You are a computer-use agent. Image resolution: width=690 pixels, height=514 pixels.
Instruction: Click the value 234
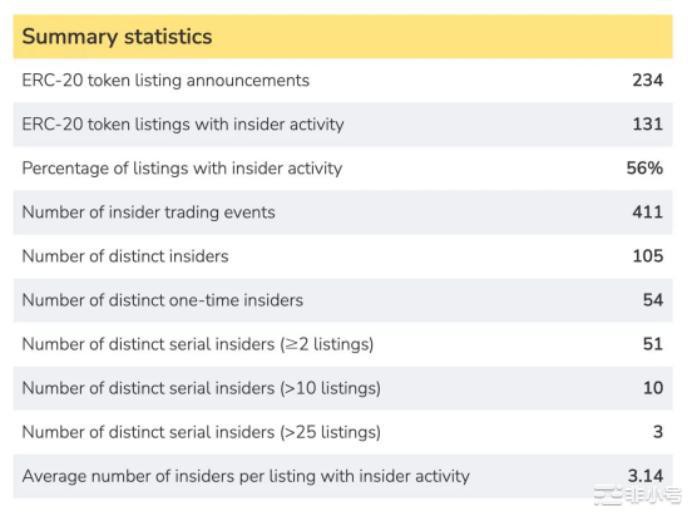click(647, 80)
